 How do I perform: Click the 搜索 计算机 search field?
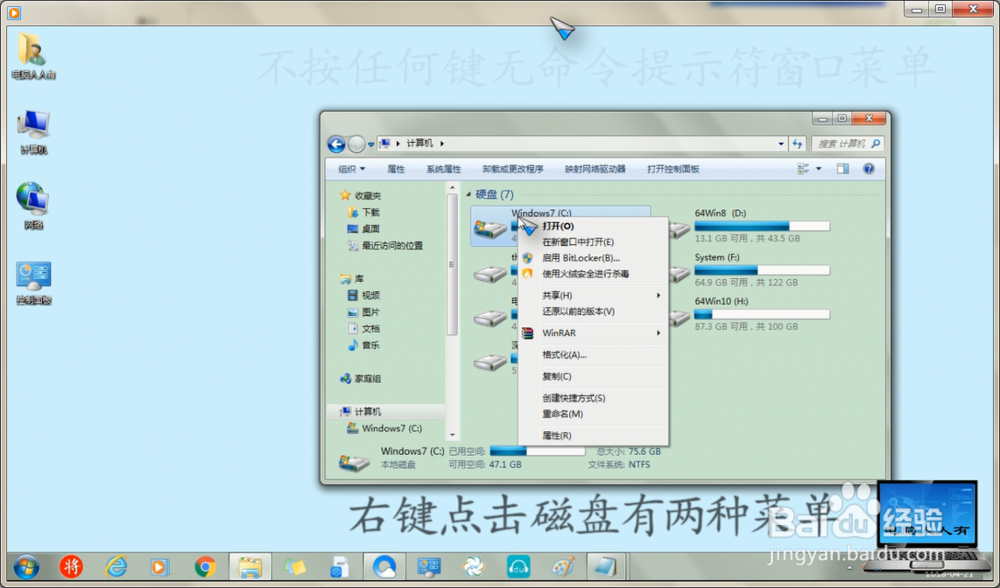point(848,144)
